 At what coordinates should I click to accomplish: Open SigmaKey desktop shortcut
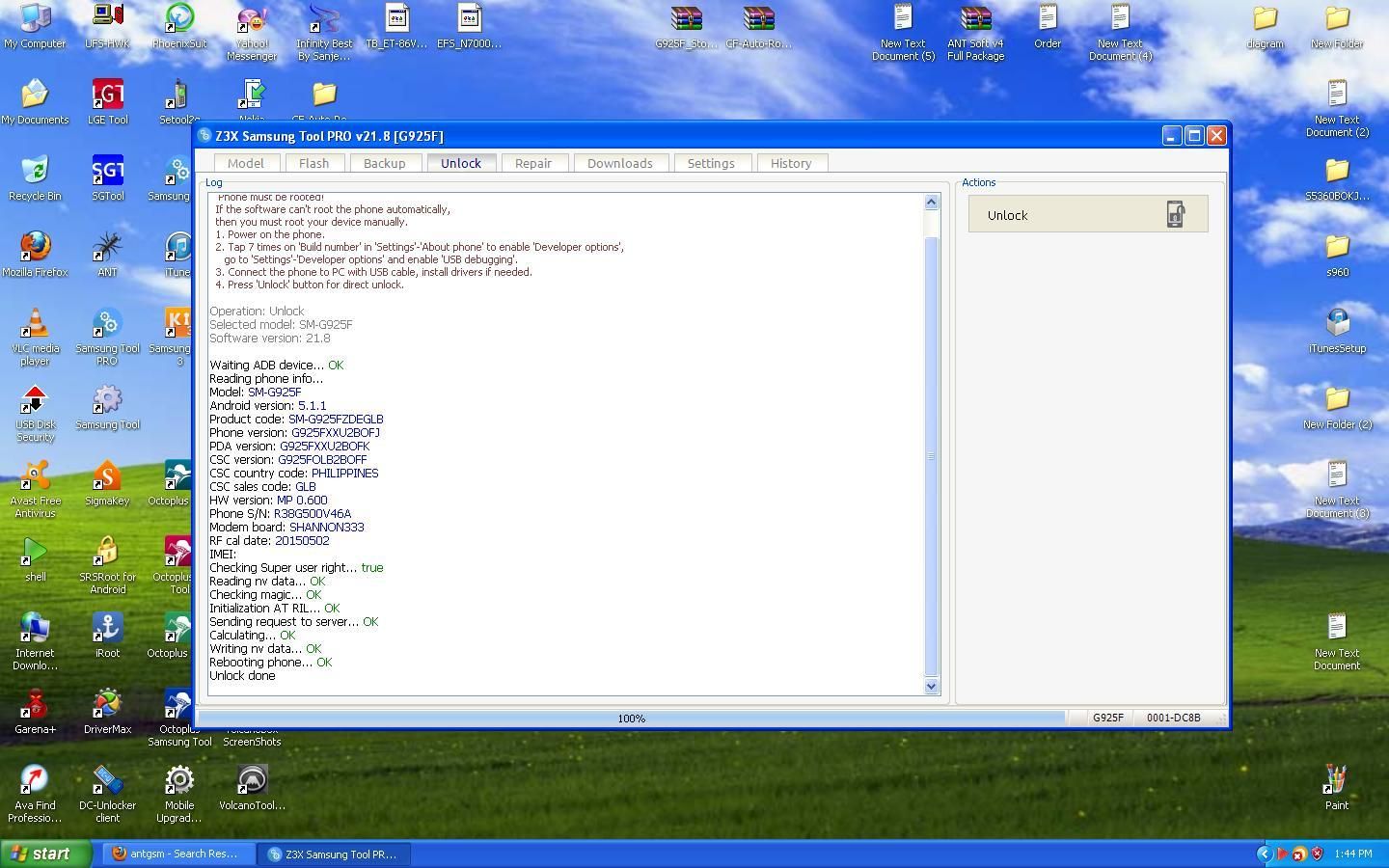coord(107,476)
